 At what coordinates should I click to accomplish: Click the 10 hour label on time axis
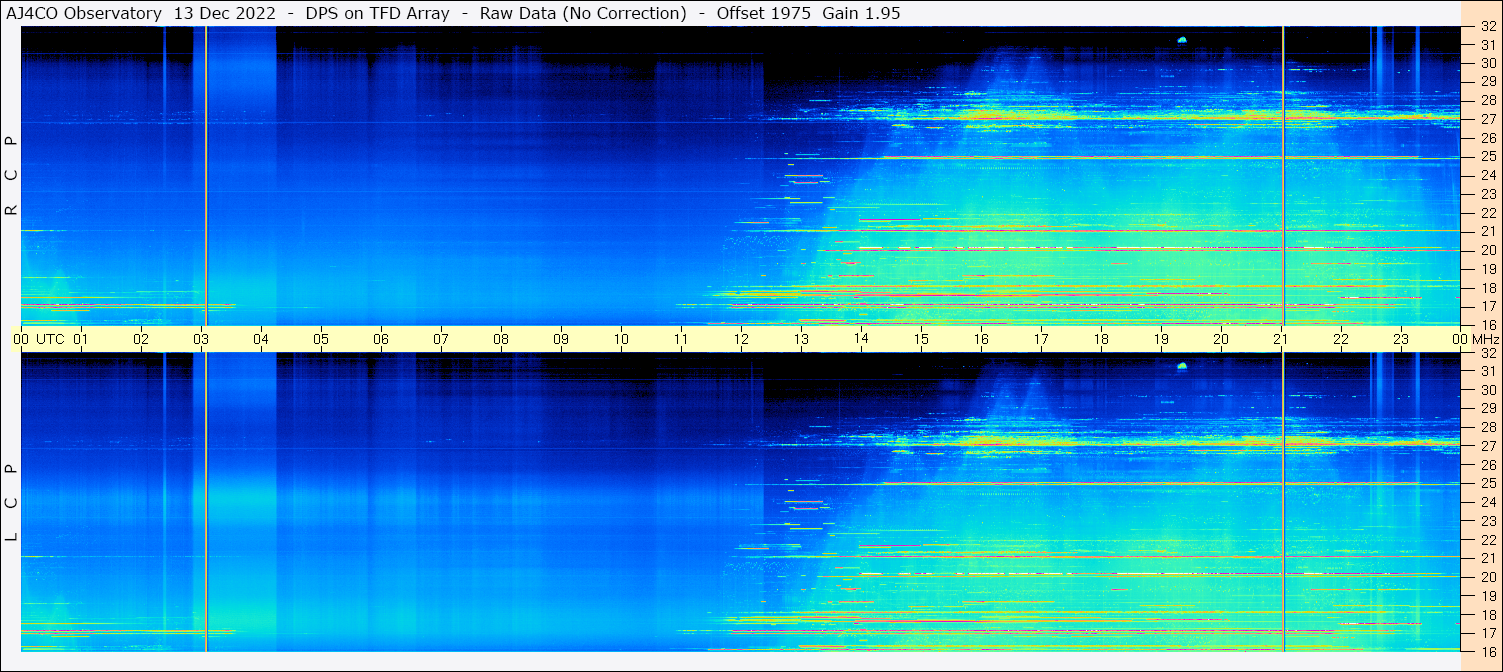(621, 339)
